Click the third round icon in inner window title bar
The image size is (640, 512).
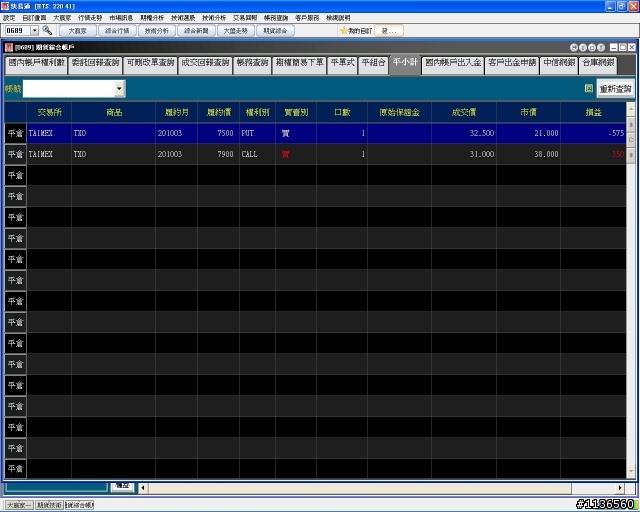point(592,47)
